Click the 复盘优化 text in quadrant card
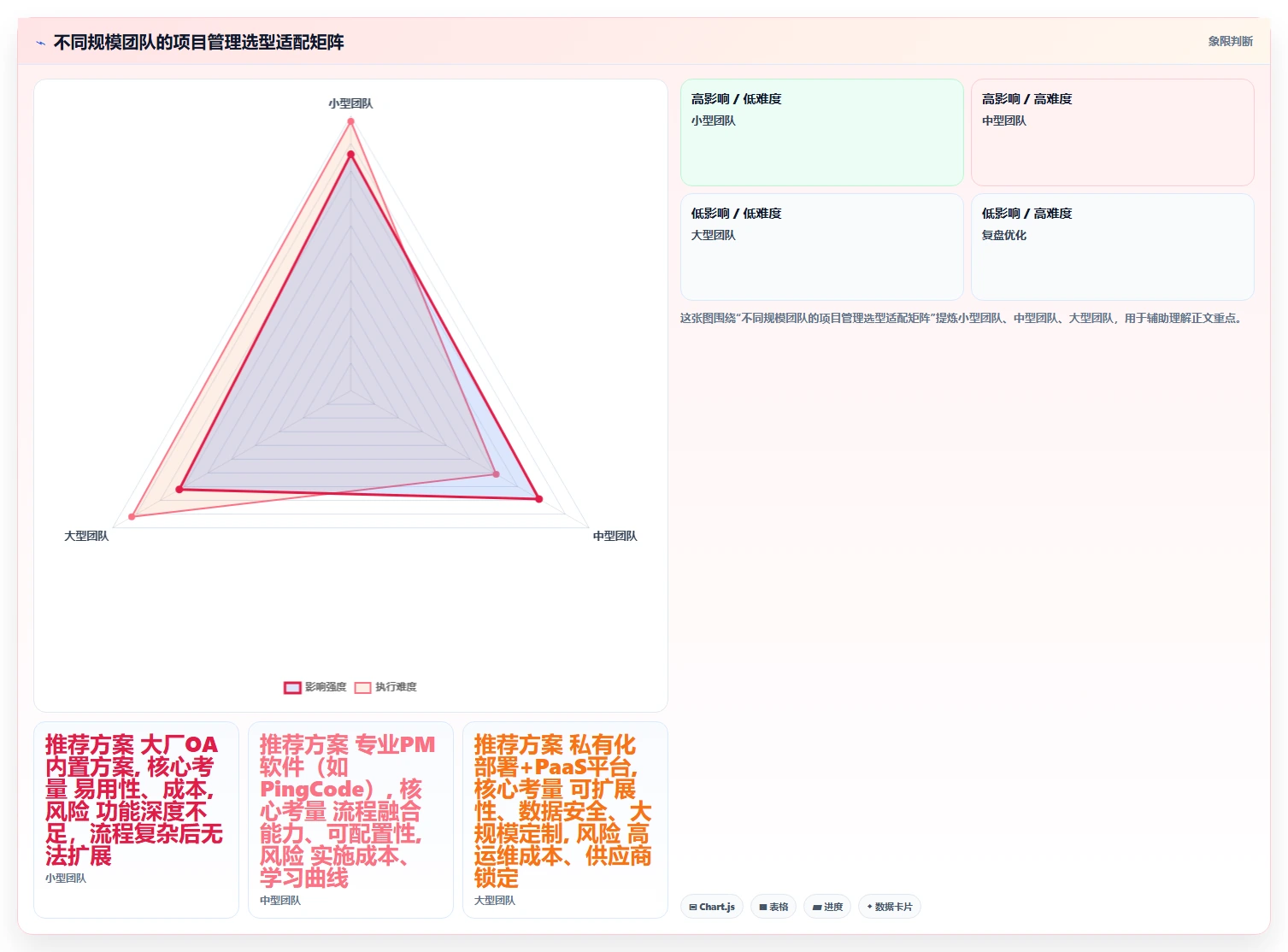 [1004, 235]
